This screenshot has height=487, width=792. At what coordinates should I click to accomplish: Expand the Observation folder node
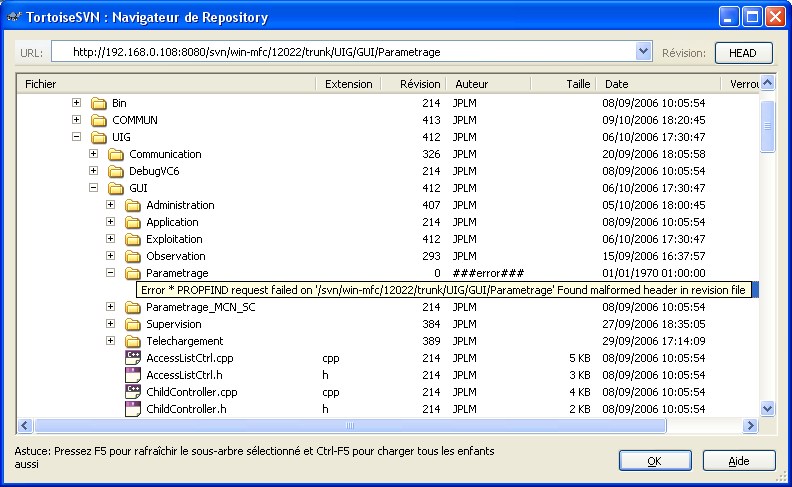111,256
